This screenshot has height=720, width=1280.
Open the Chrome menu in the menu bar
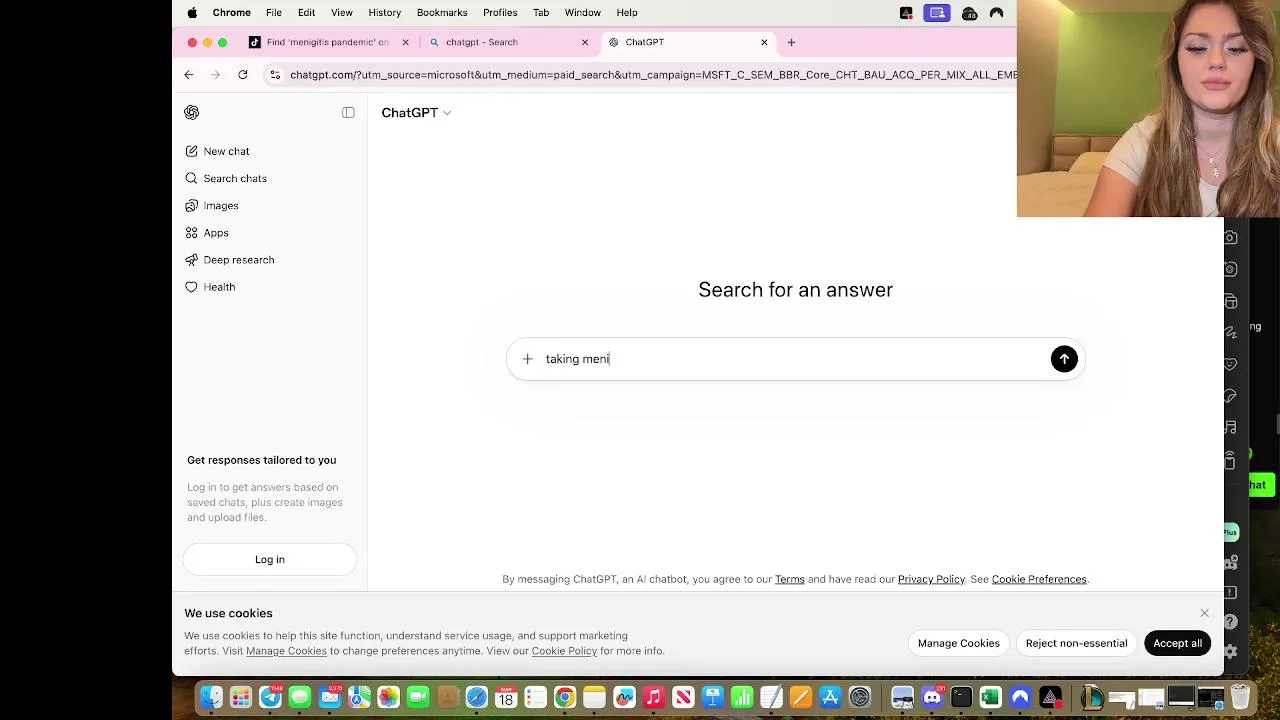click(x=231, y=12)
